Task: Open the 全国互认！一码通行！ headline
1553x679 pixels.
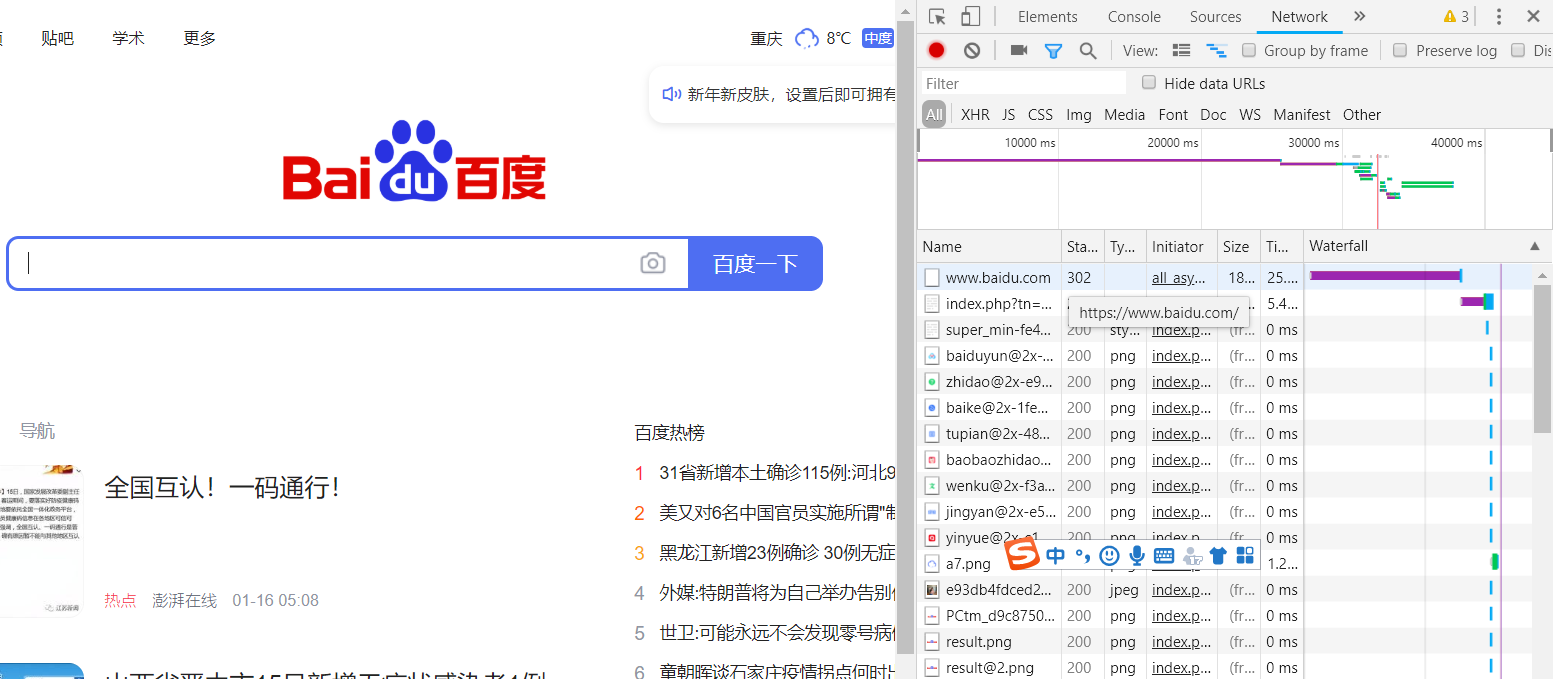Action: (222, 488)
